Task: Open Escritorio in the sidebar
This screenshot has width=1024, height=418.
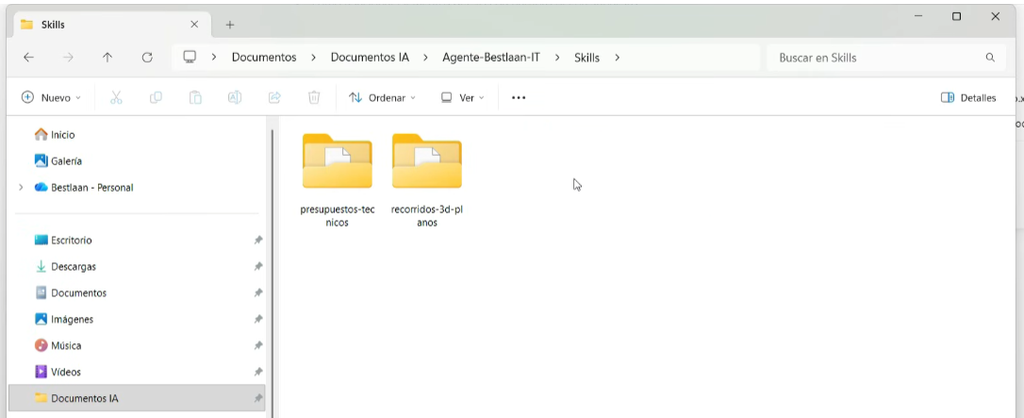Action: coord(72,240)
